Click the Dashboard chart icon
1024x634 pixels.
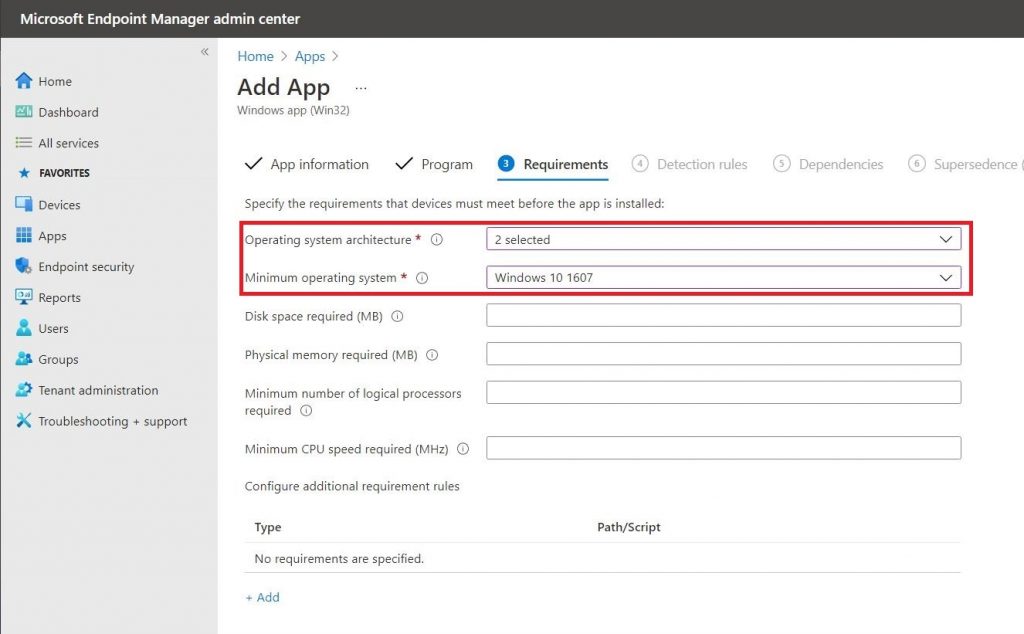[24, 112]
